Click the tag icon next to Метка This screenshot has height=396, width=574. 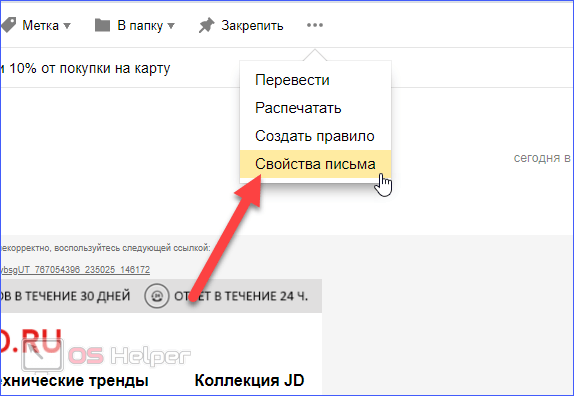pos(8,25)
